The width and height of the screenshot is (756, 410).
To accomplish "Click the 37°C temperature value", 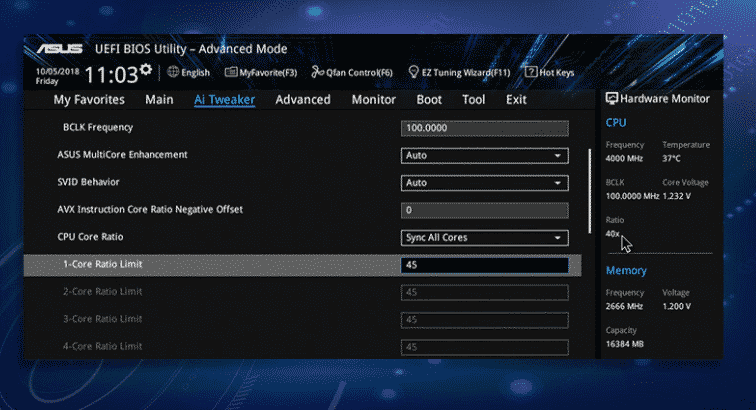I will [x=671, y=158].
